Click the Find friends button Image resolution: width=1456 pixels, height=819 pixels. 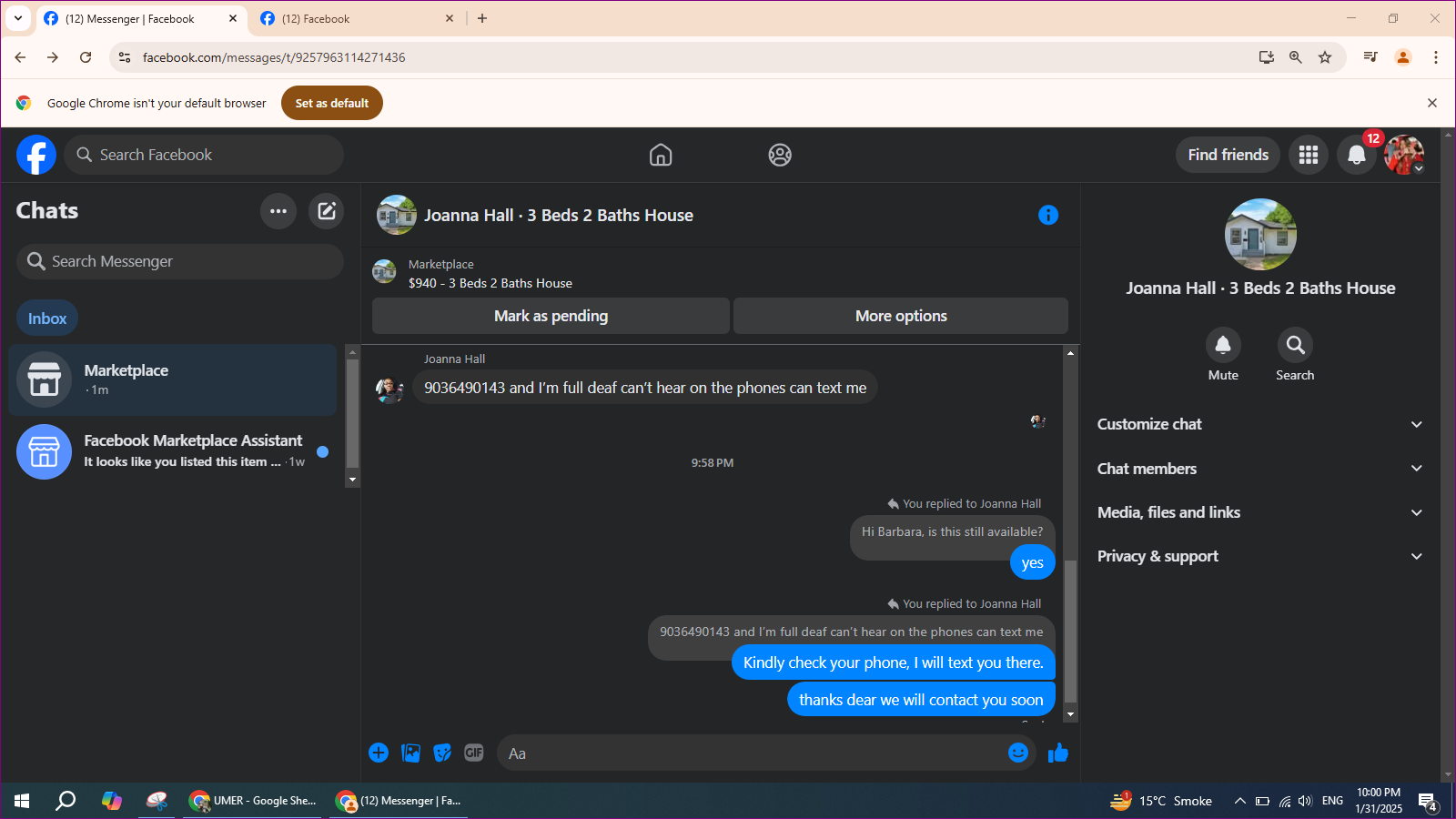[x=1228, y=155]
